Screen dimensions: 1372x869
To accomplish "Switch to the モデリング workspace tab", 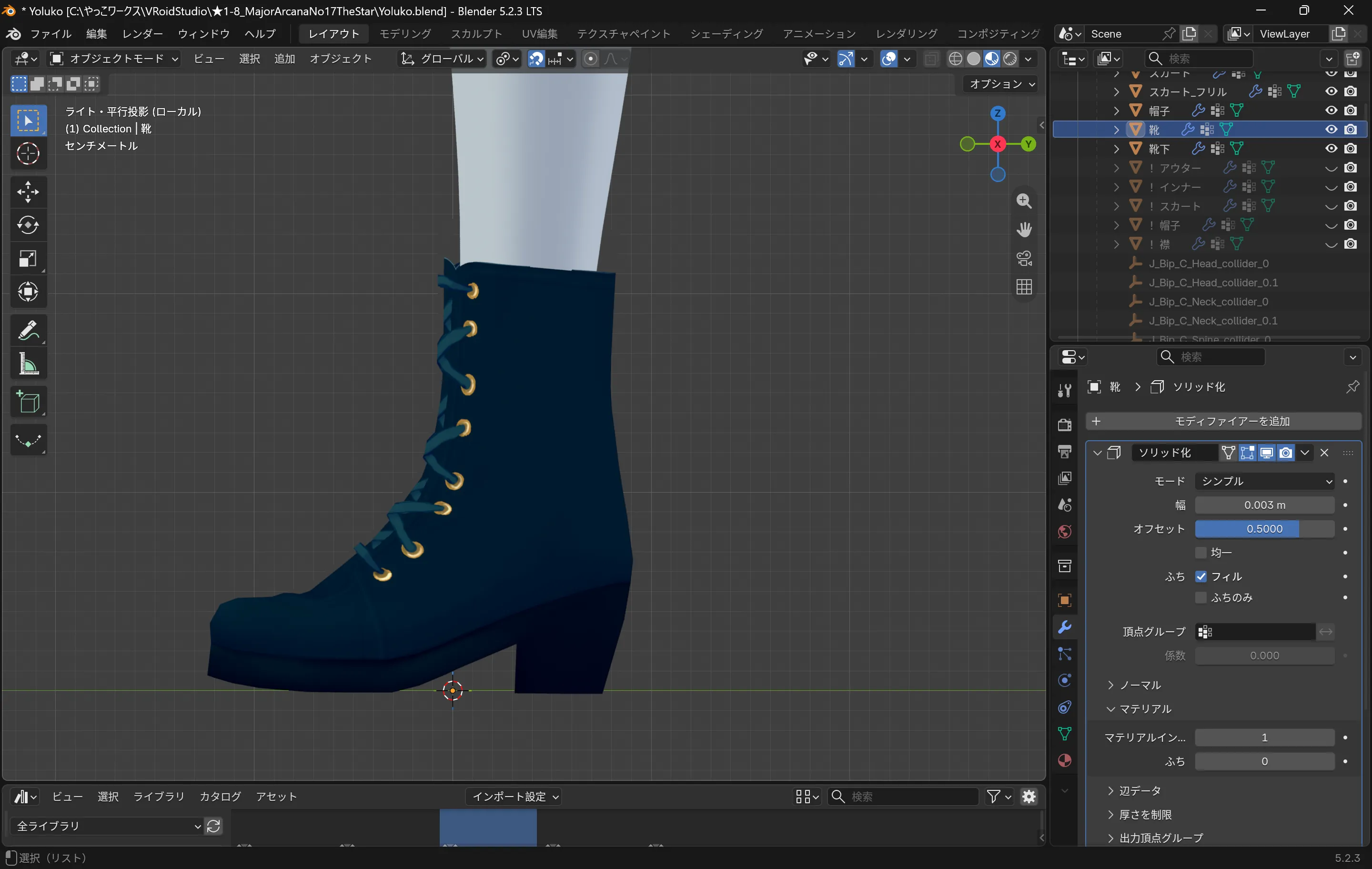I will coord(405,34).
